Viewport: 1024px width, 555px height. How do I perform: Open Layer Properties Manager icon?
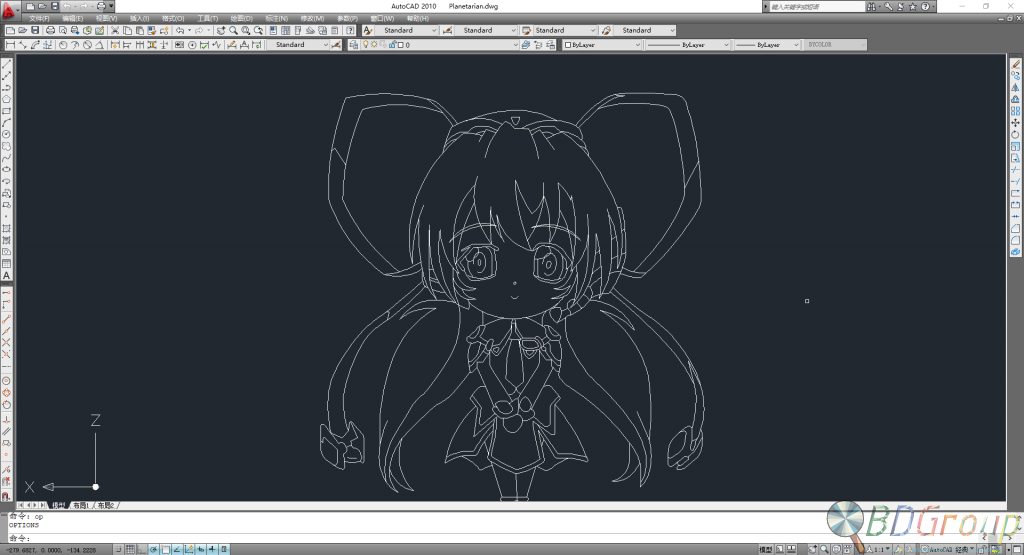[x=353, y=44]
